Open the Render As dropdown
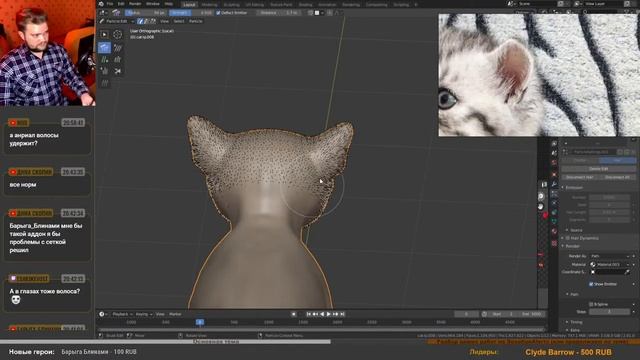This screenshot has width=640, height=360. (x=609, y=256)
